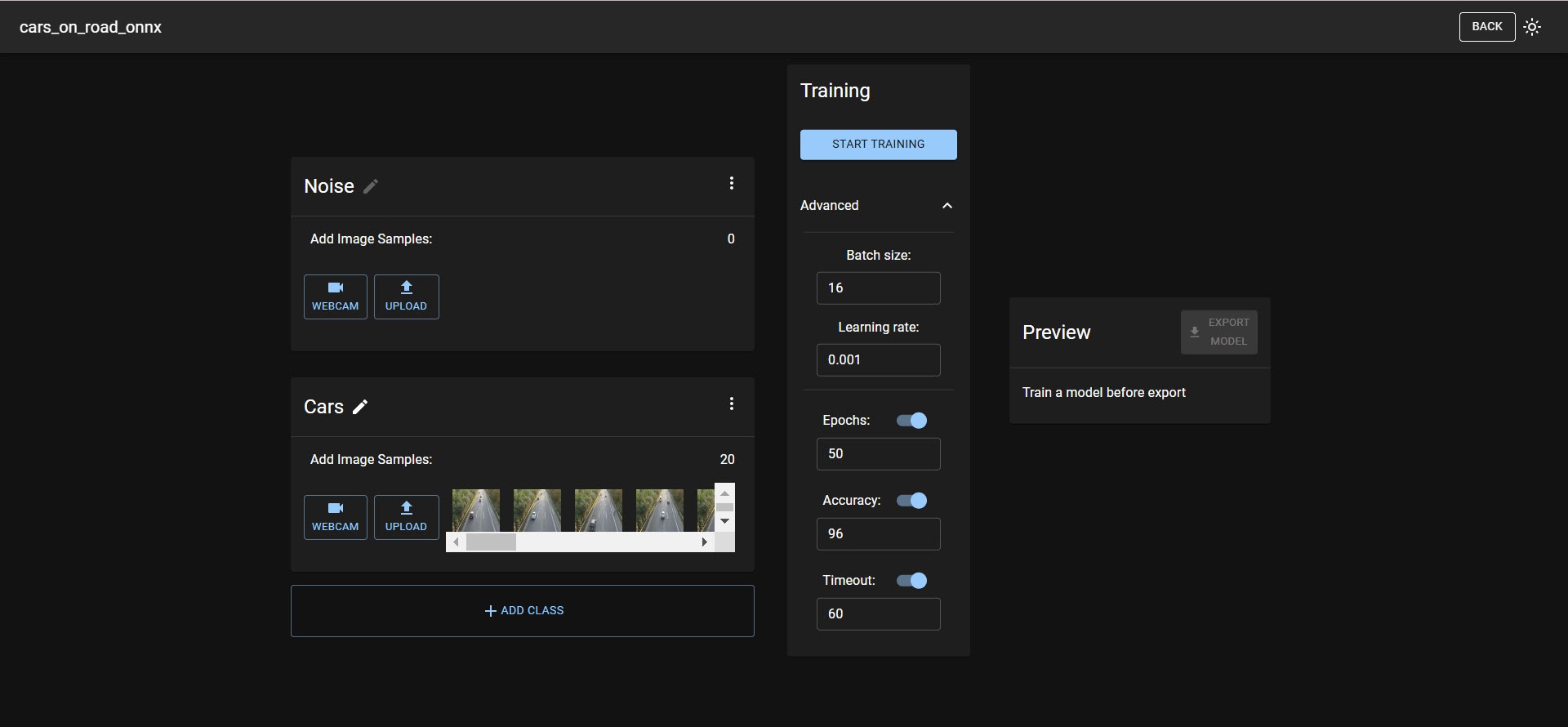Open the Noise class three-dot menu

(731, 184)
